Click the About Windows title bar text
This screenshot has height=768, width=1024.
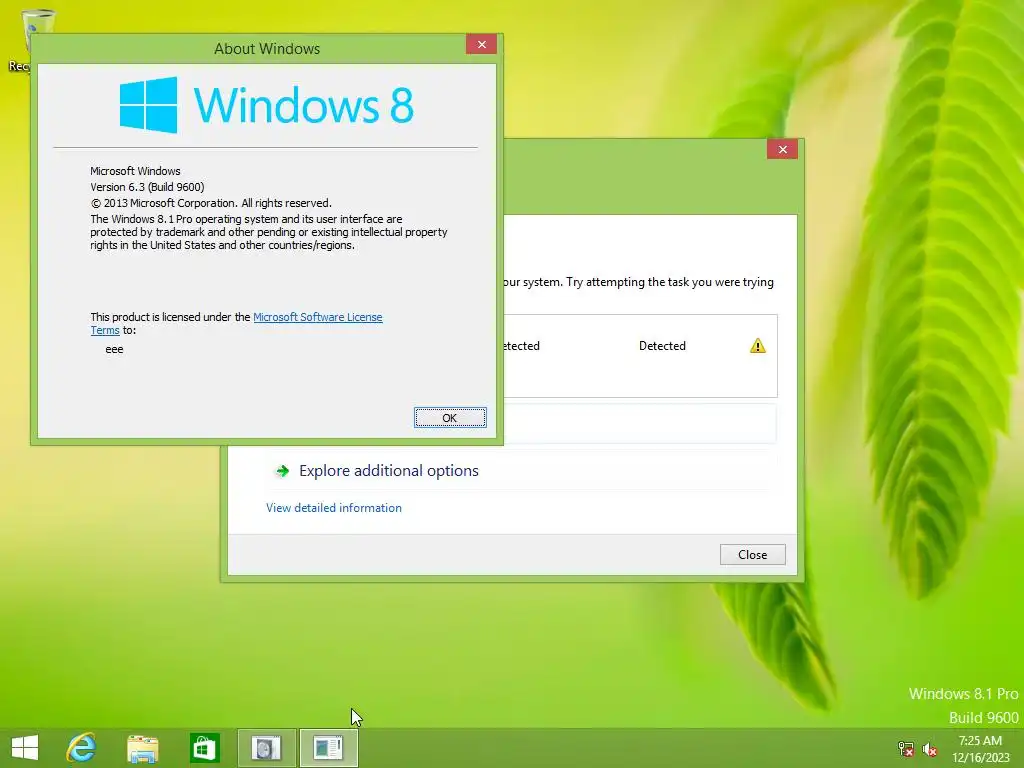click(267, 49)
